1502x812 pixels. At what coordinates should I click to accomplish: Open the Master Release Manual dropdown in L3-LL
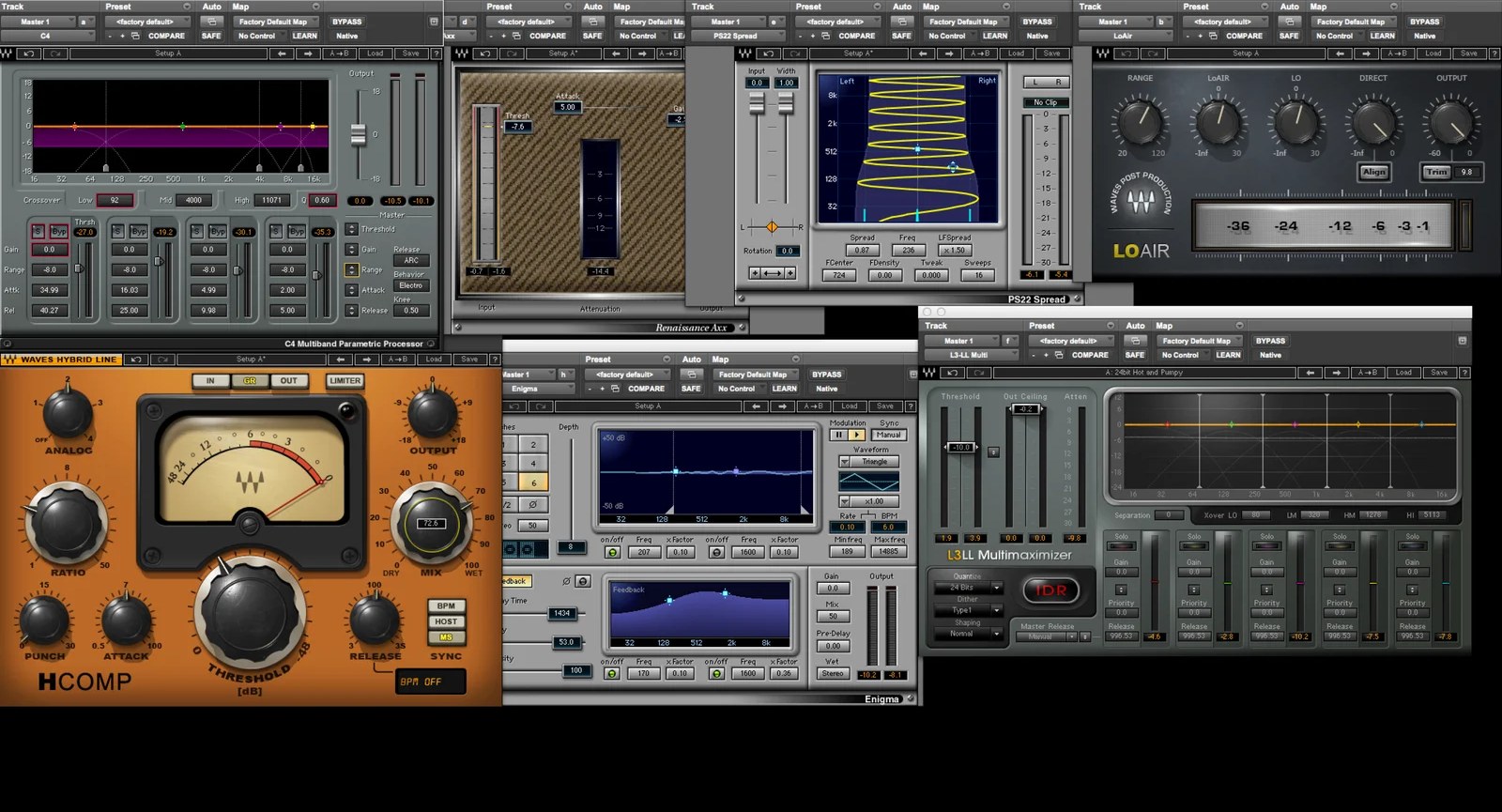1046,636
